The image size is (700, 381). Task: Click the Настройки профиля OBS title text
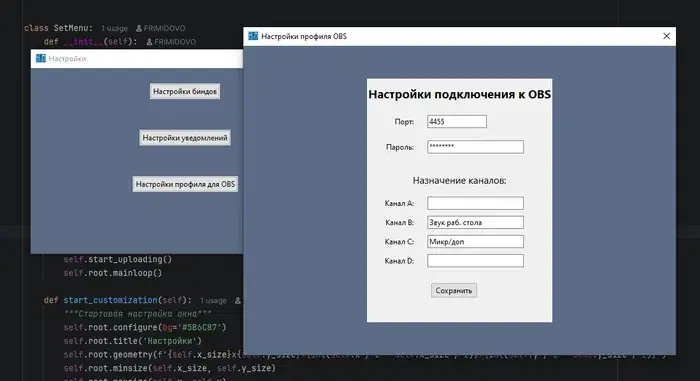[x=304, y=36]
